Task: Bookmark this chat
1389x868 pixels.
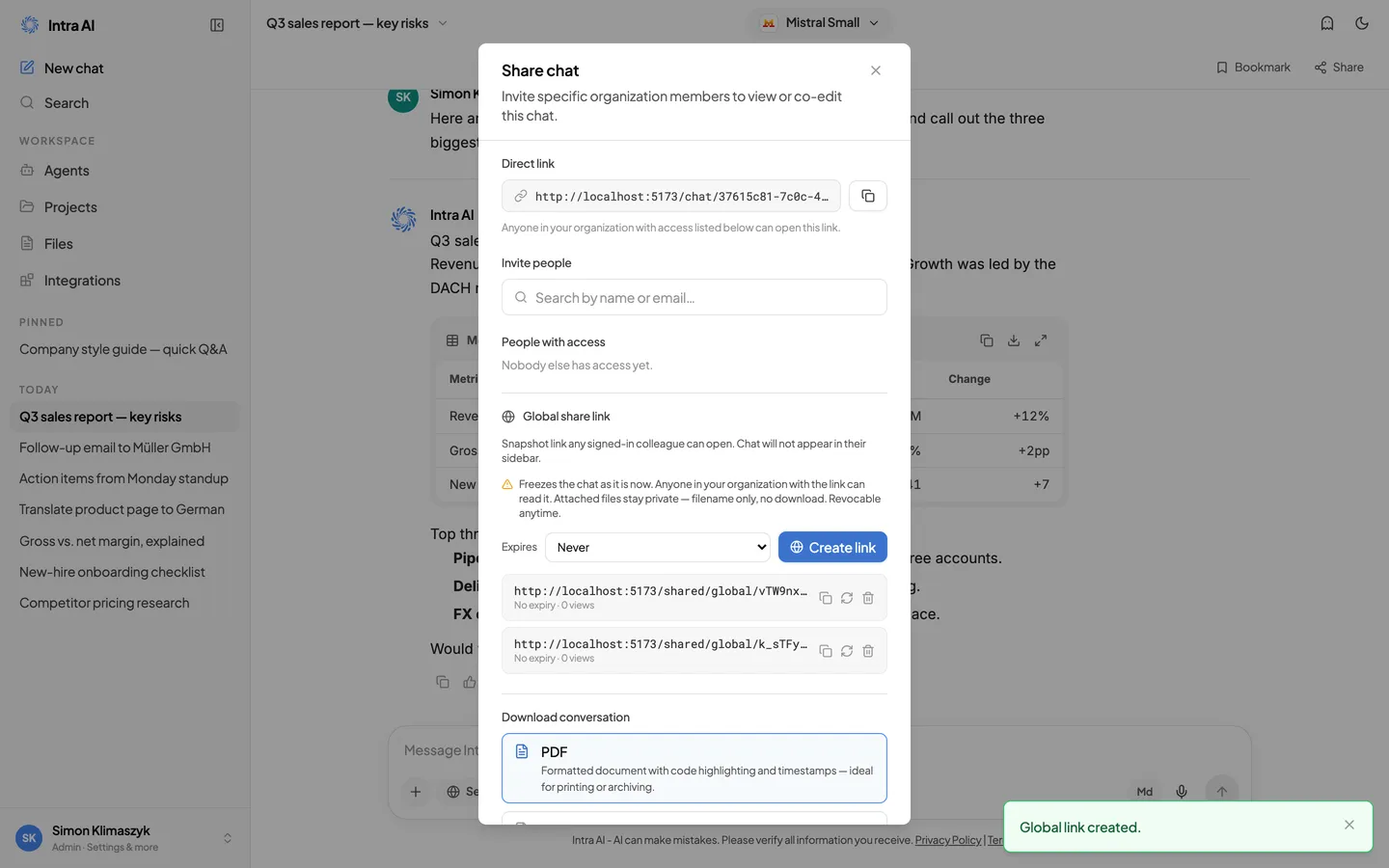Action: point(1253,68)
